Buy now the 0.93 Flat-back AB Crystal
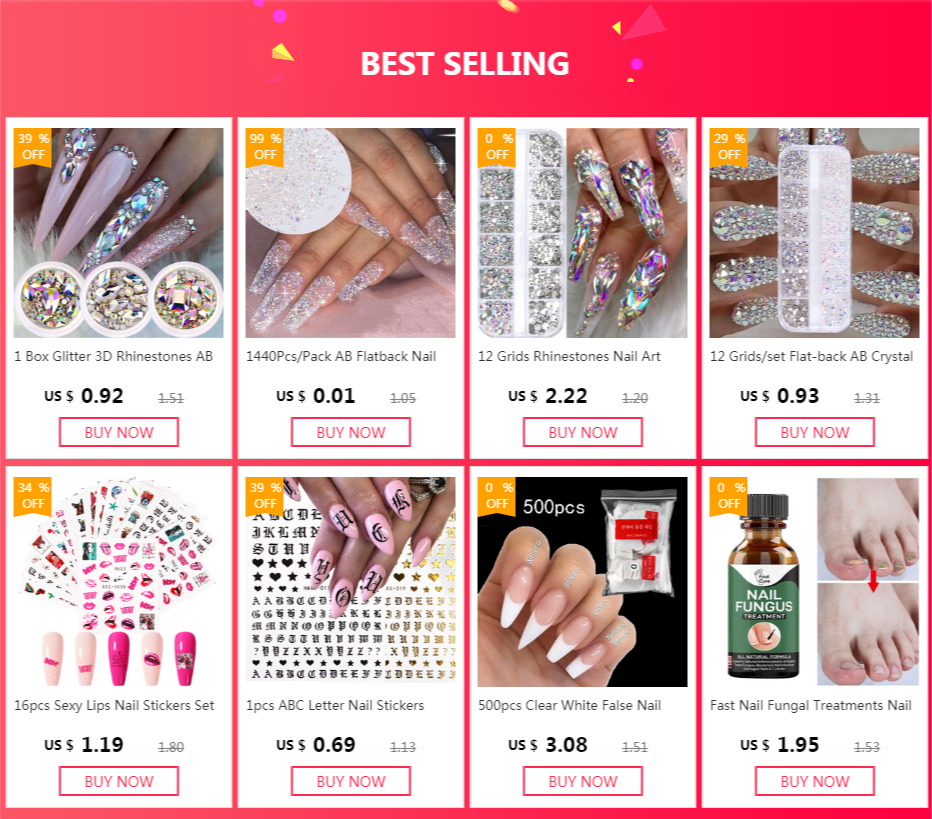The height and width of the screenshot is (819, 932). 814,432
